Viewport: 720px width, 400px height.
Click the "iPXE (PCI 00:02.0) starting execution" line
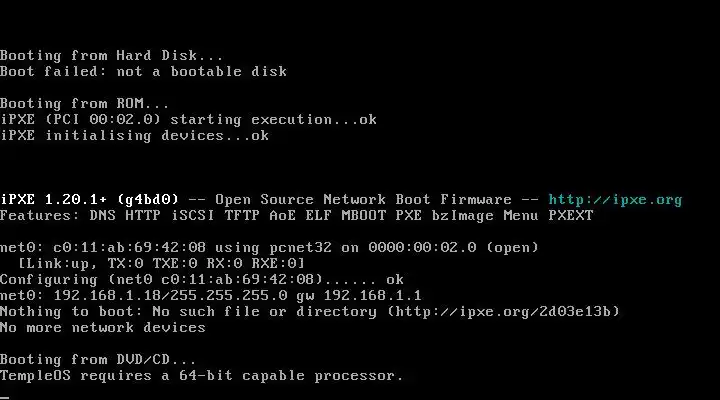188,119
